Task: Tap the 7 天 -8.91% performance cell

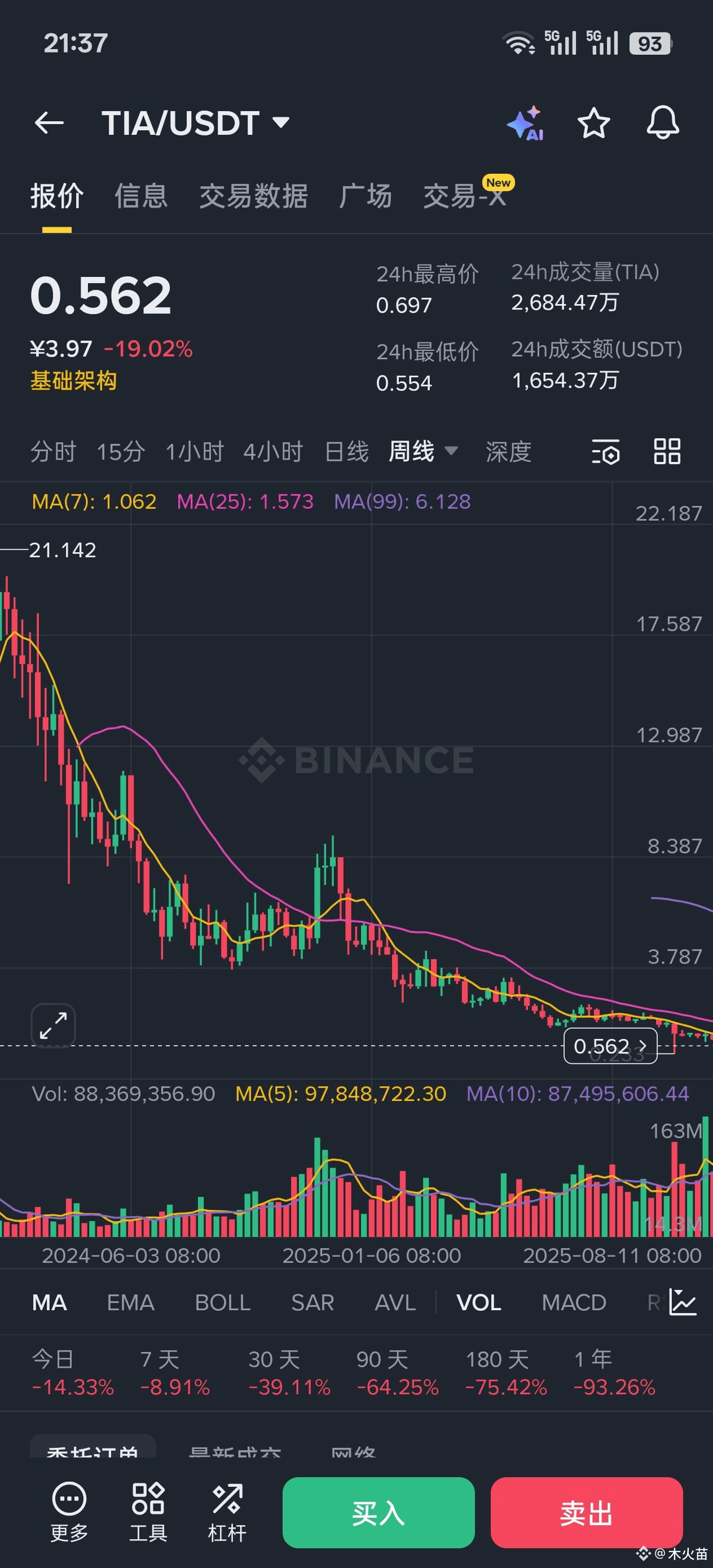Action: point(175,1373)
